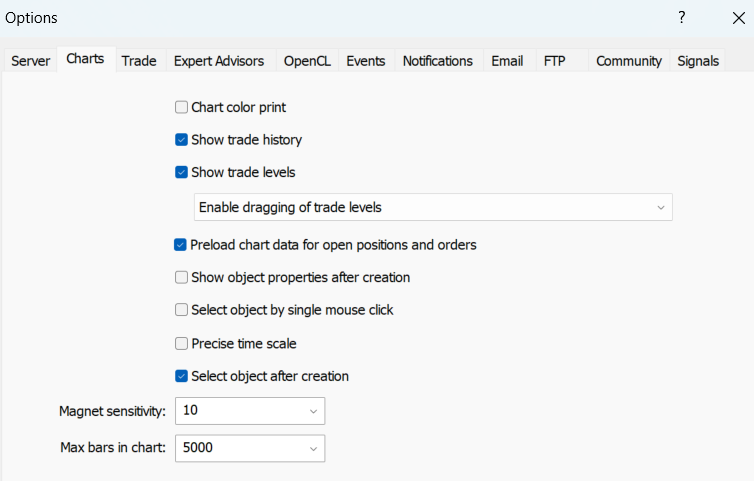Enable Precise time scale option
The image size is (754, 481).
(181, 343)
